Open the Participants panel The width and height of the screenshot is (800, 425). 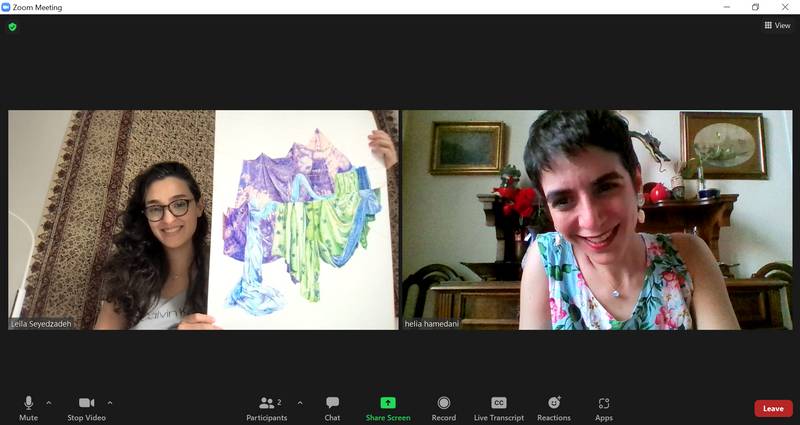(267, 406)
